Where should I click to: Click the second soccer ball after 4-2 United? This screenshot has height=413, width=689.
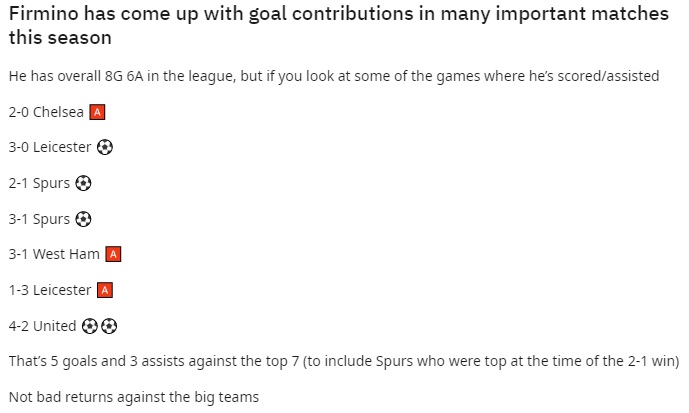[x=109, y=326]
